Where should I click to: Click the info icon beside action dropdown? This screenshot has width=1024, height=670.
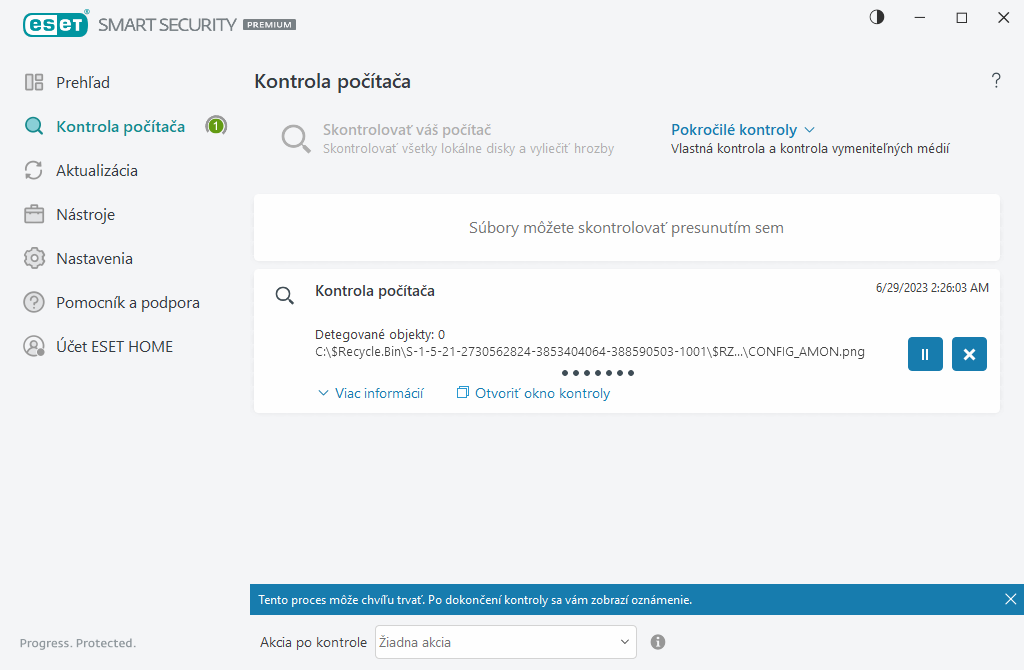(x=658, y=642)
